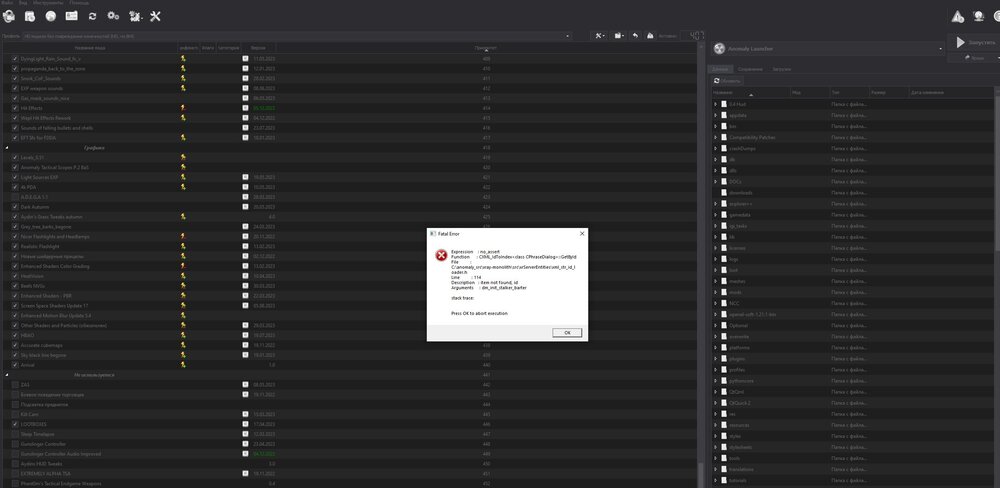This screenshot has width=1000, height=488.
Task: Toggle the Hit Effects mod checkbox
Action: (15, 108)
